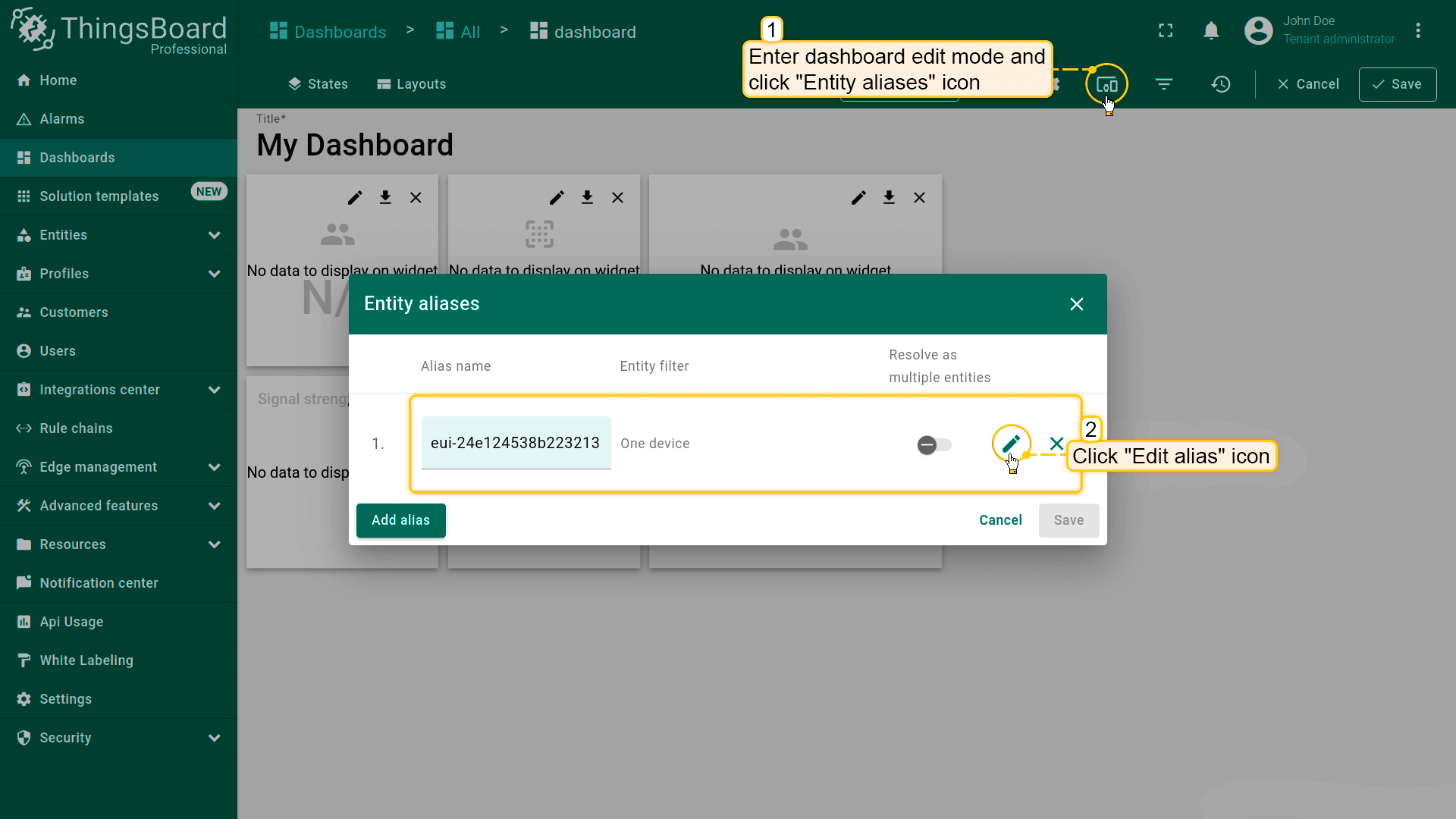The image size is (1456, 819).
Task: Expand the Integrations center menu
Action: (215, 390)
